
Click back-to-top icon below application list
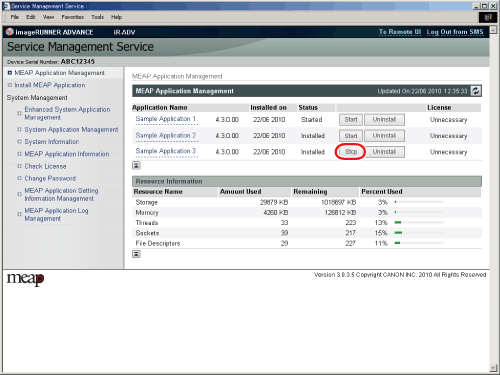point(136,165)
